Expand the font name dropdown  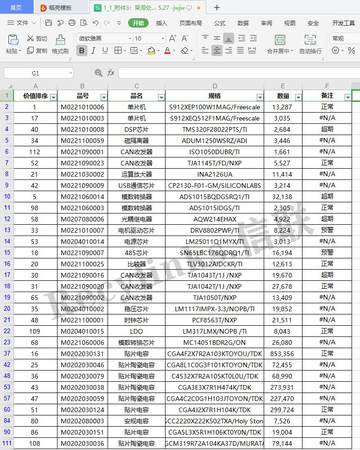pyautogui.click(x=130, y=39)
